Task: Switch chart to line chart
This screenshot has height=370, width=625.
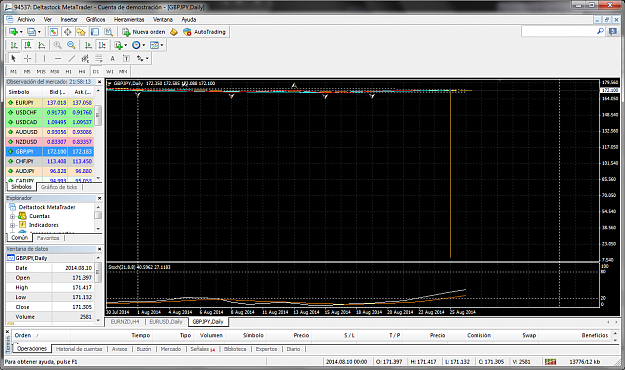Action: tap(41, 45)
